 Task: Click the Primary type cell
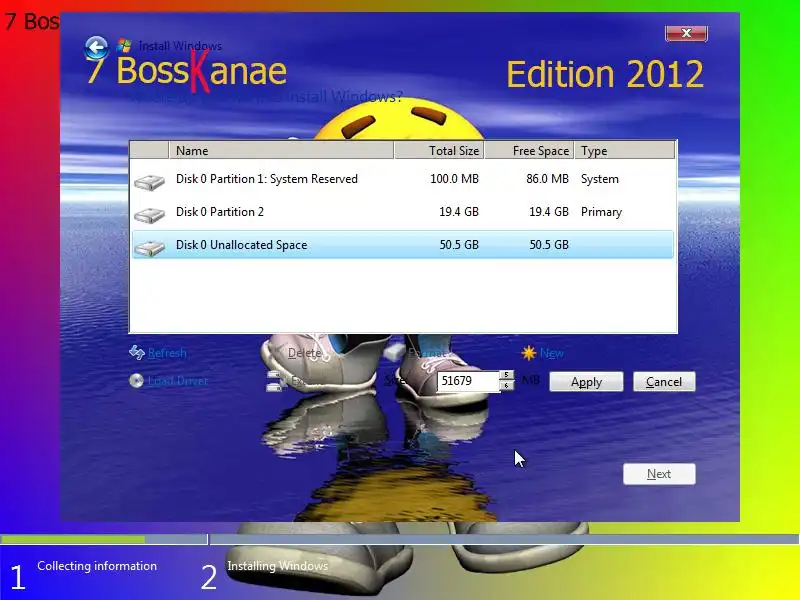click(601, 212)
